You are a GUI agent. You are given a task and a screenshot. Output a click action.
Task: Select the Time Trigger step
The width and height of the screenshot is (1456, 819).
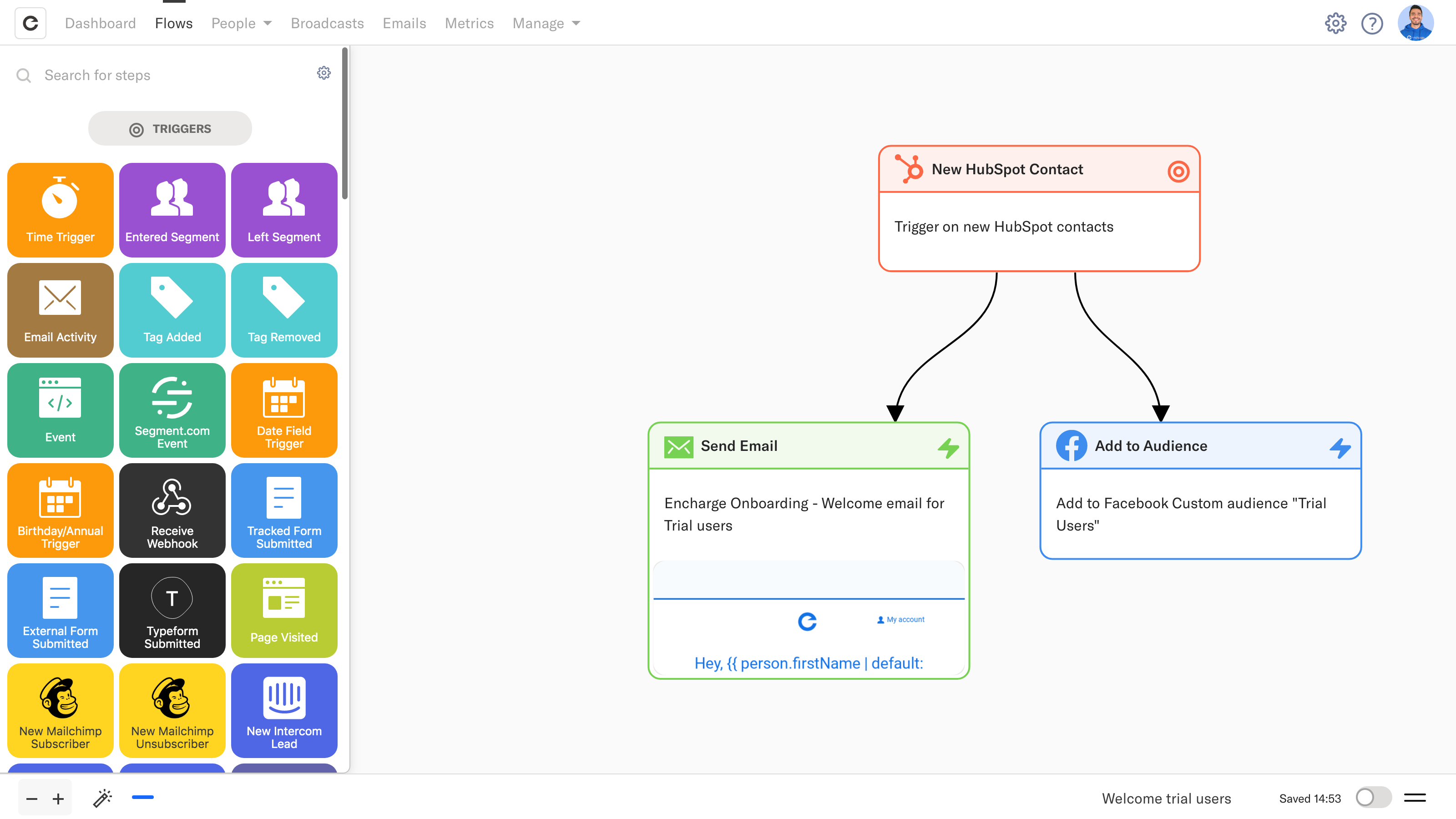[60, 210]
